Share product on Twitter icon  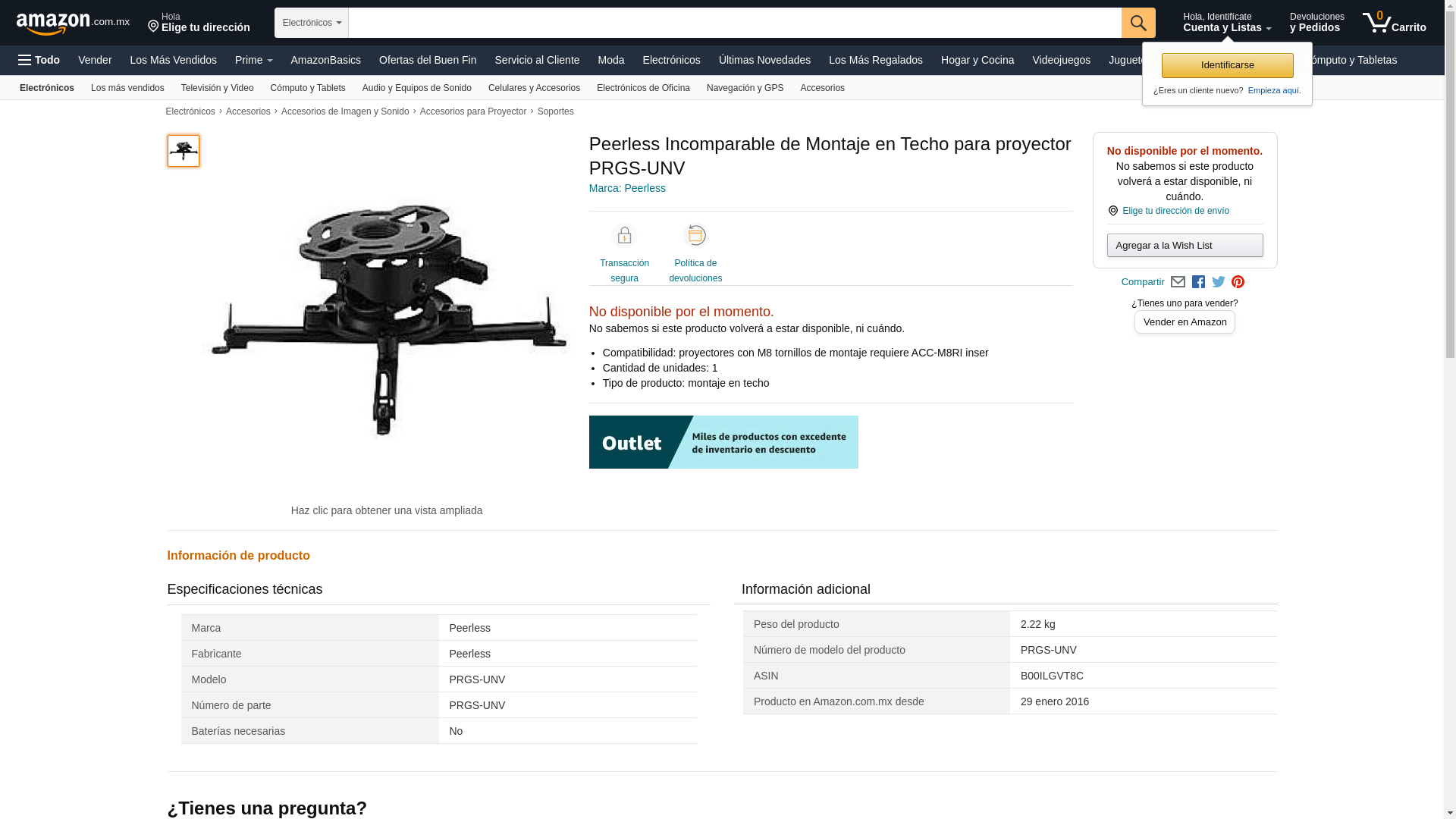pyautogui.click(x=1219, y=282)
